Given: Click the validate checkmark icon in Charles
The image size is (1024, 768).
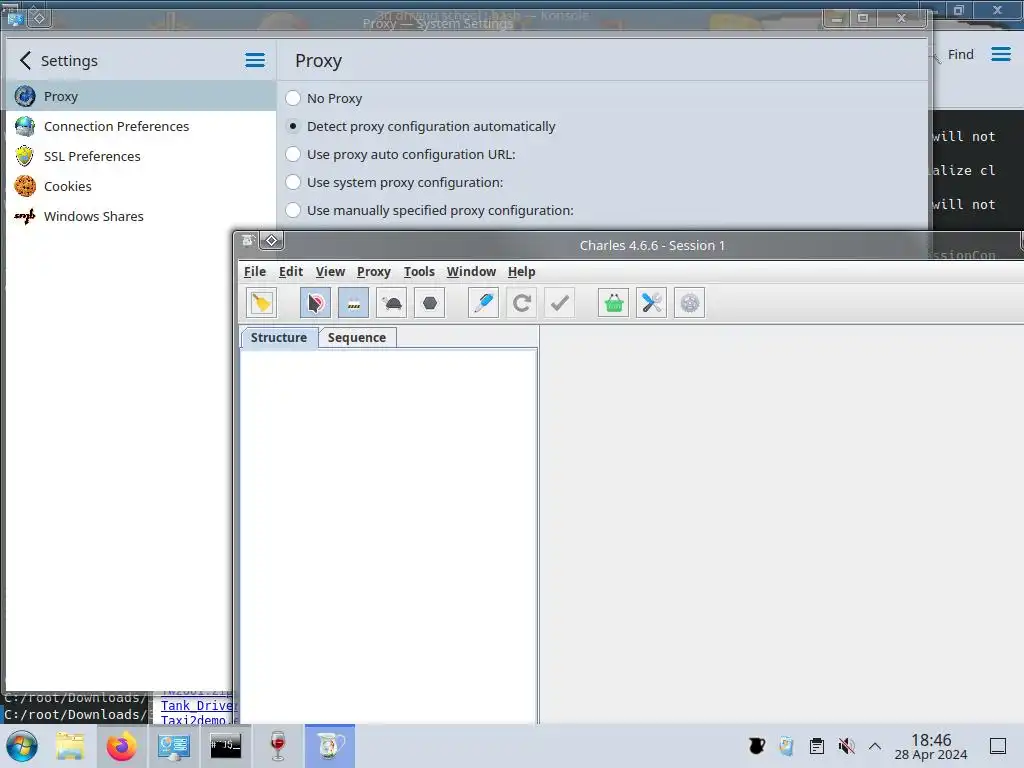Looking at the screenshot, I should pyautogui.click(x=560, y=303).
